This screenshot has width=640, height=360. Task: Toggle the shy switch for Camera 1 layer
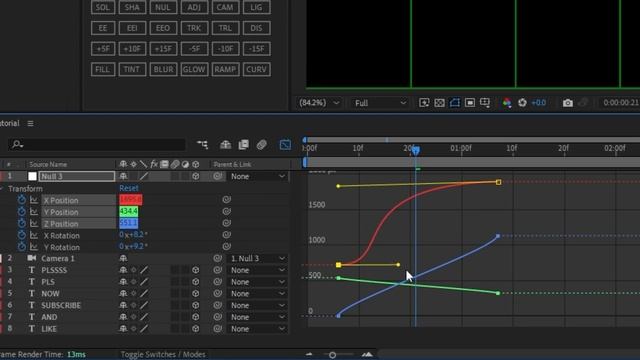[123, 258]
